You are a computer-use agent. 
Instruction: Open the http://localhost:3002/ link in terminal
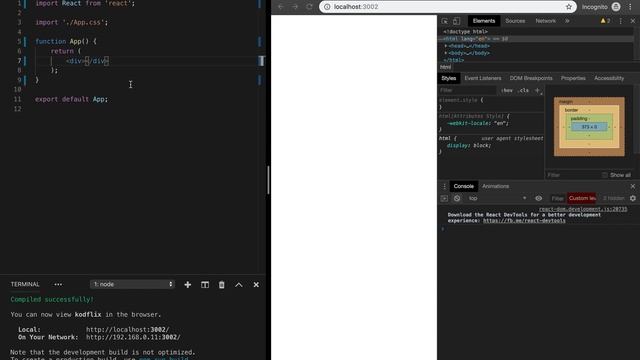(127, 329)
